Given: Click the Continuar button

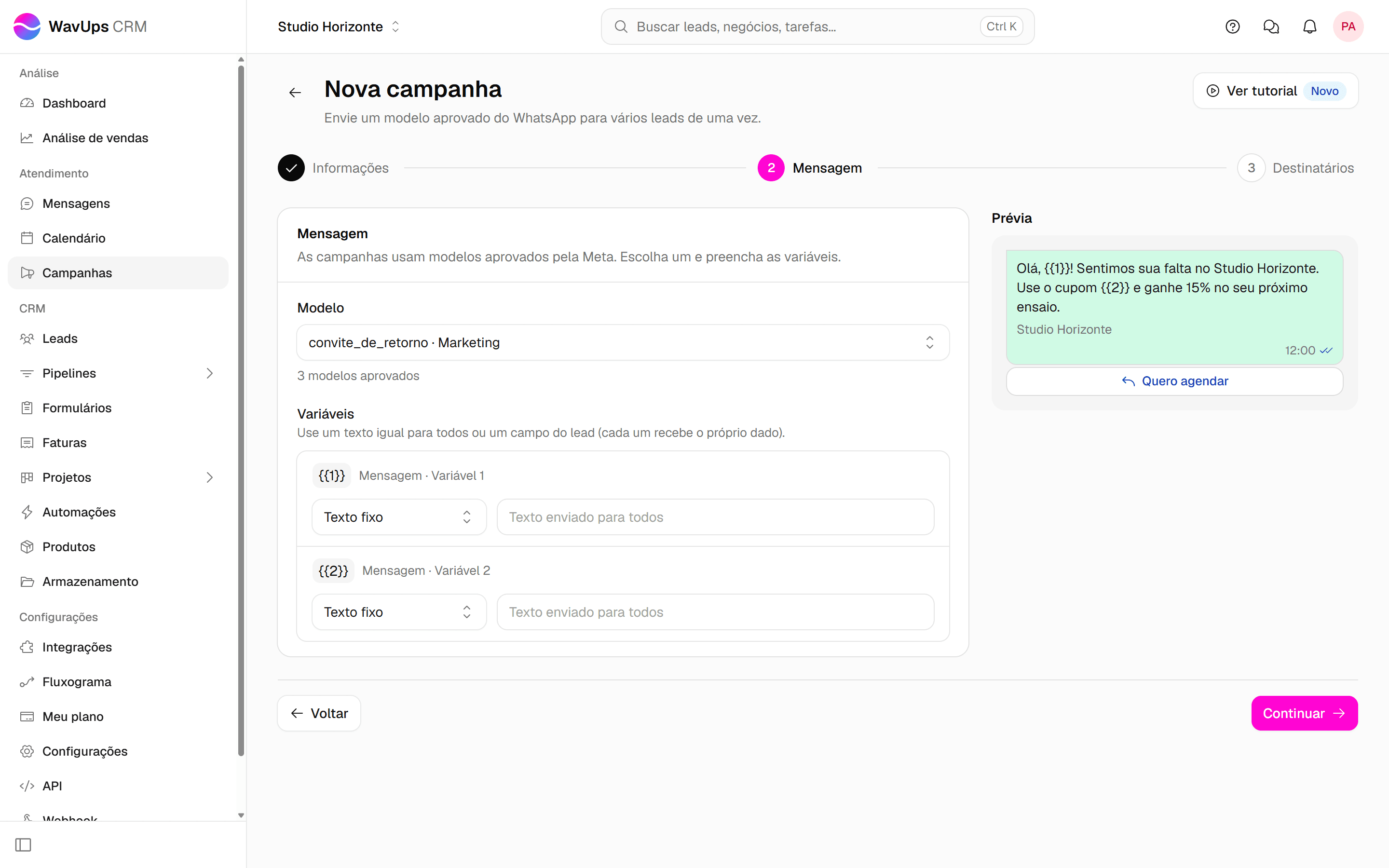Looking at the screenshot, I should coord(1304,713).
